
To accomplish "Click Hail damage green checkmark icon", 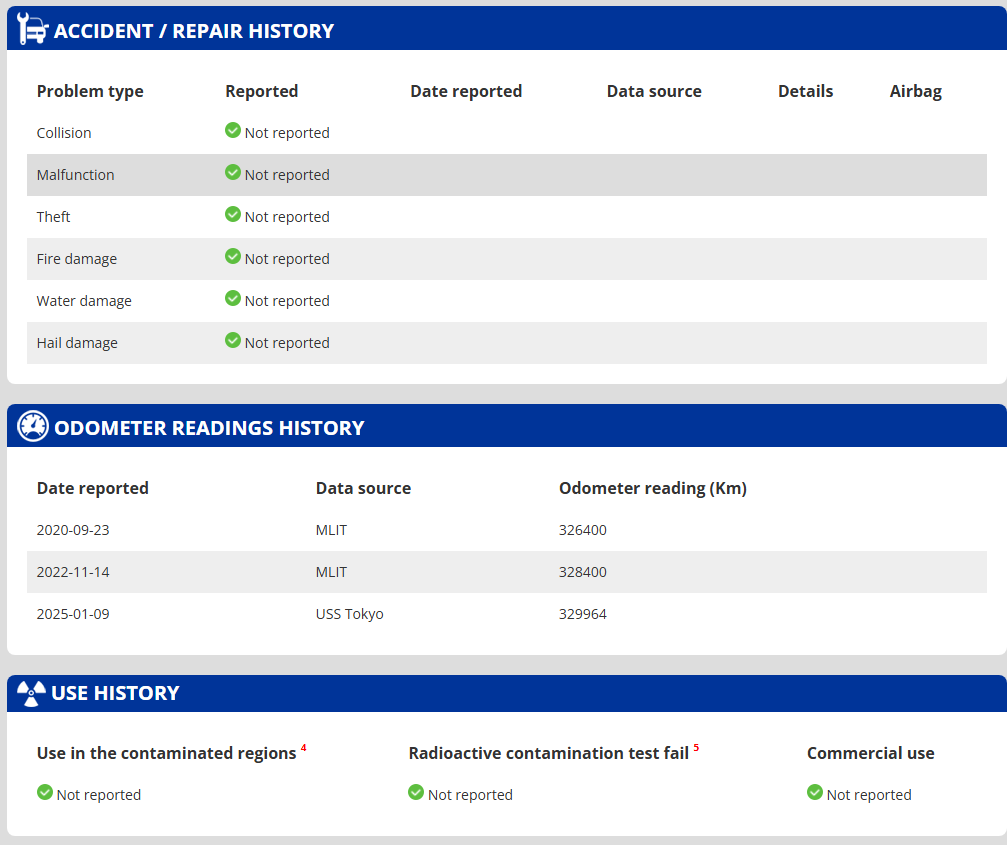I will (x=233, y=341).
